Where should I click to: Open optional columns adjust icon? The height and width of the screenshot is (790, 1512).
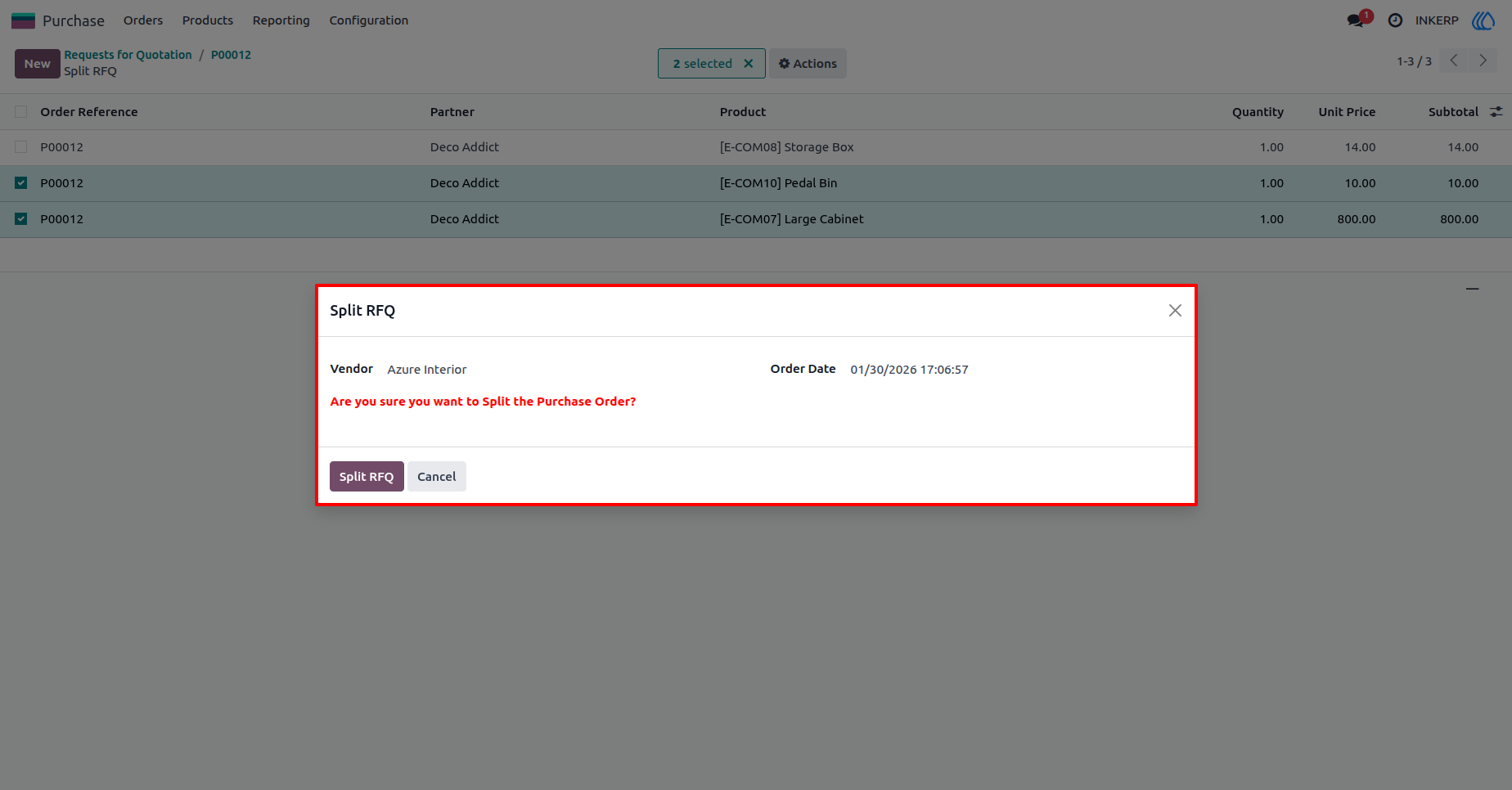pos(1496,112)
